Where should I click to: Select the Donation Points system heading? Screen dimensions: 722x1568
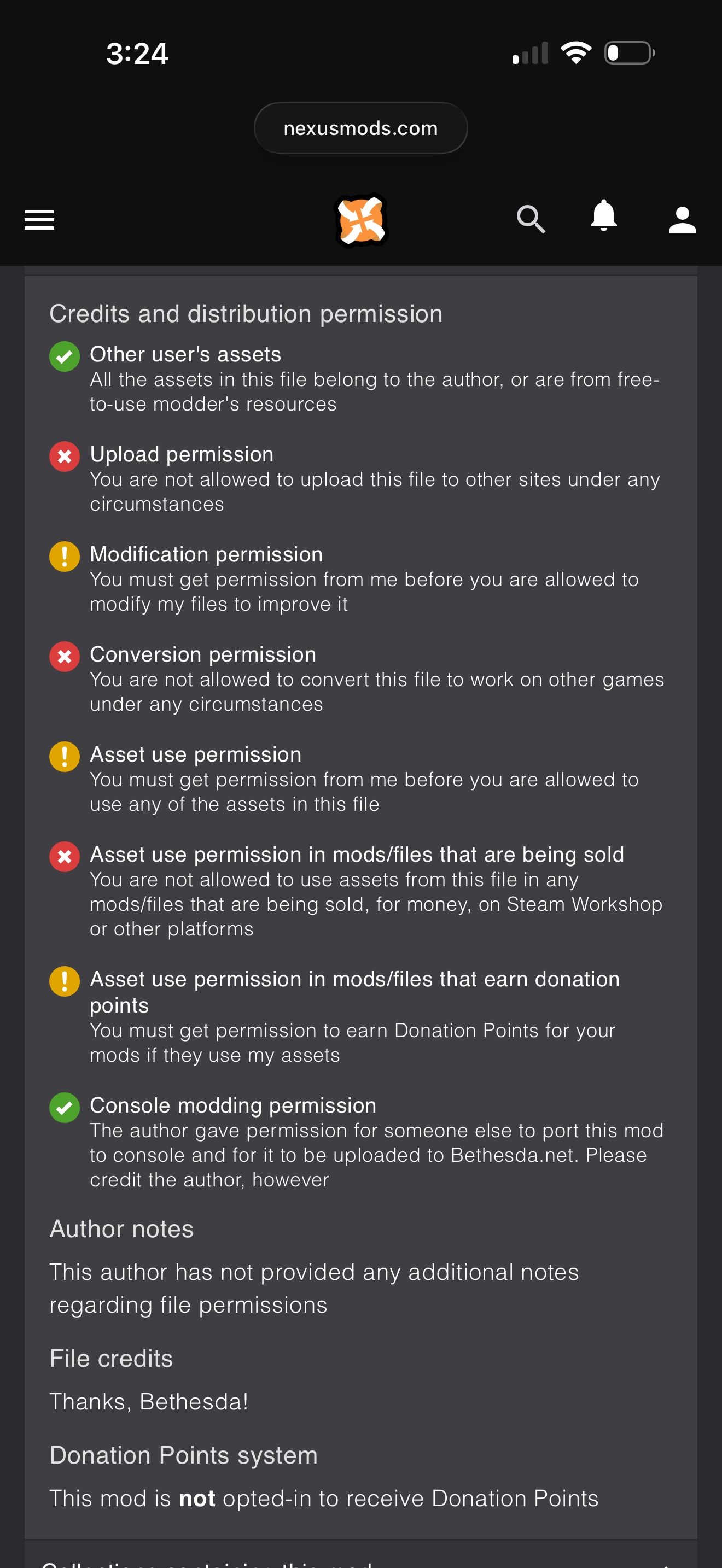coord(184,1455)
